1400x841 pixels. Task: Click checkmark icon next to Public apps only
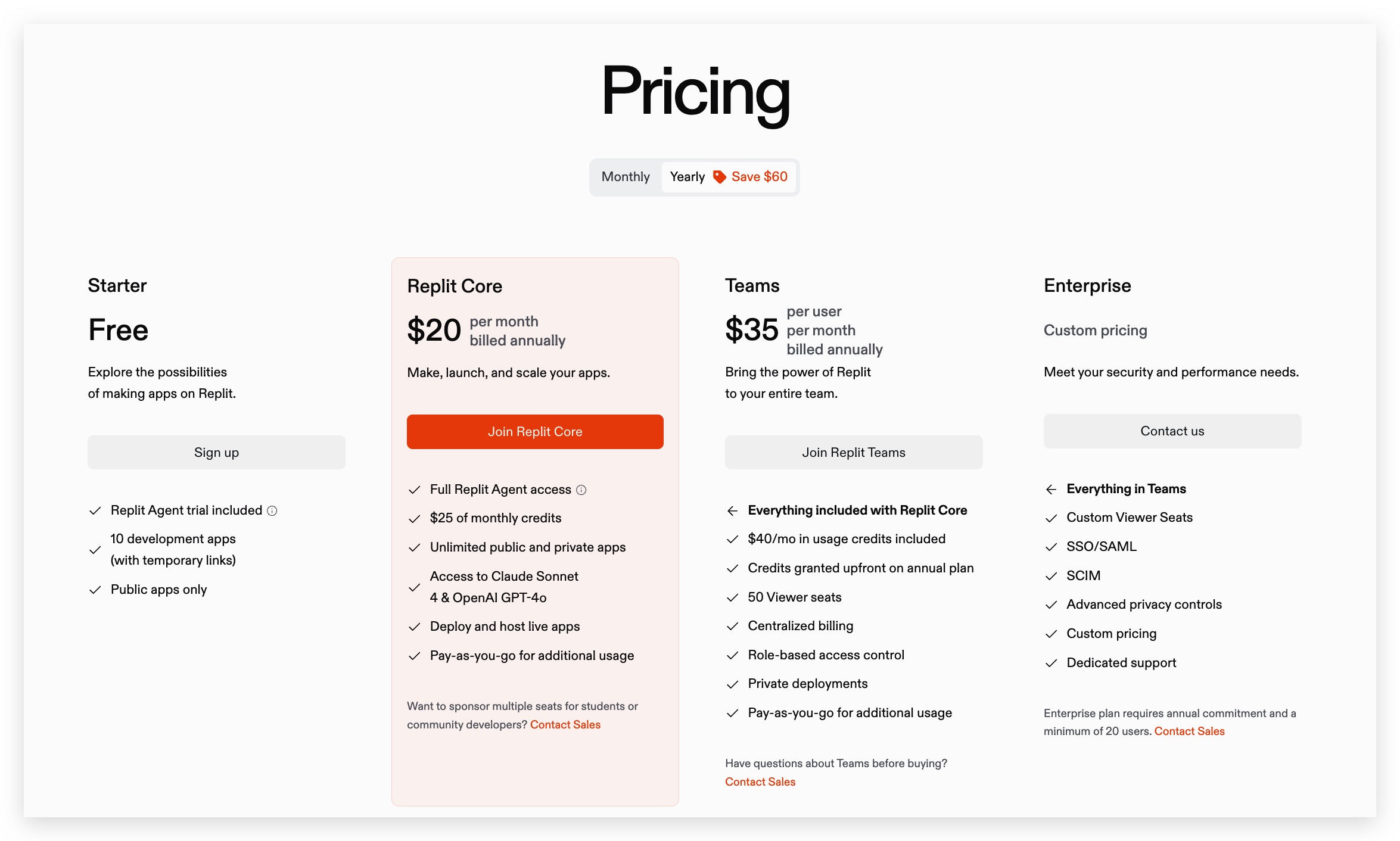[95, 590]
